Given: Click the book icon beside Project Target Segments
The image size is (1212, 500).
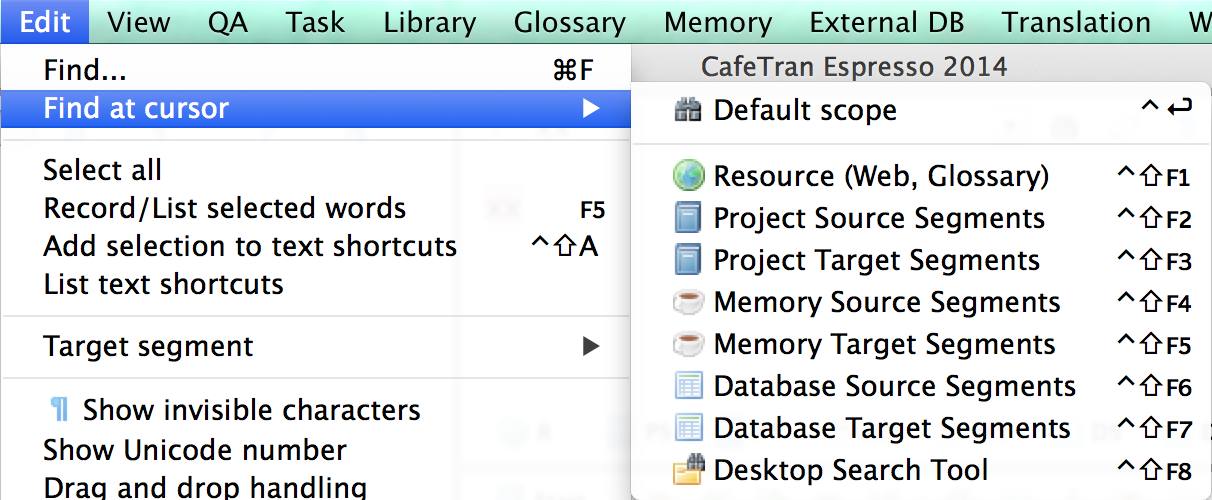Looking at the screenshot, I should point(688,261).
